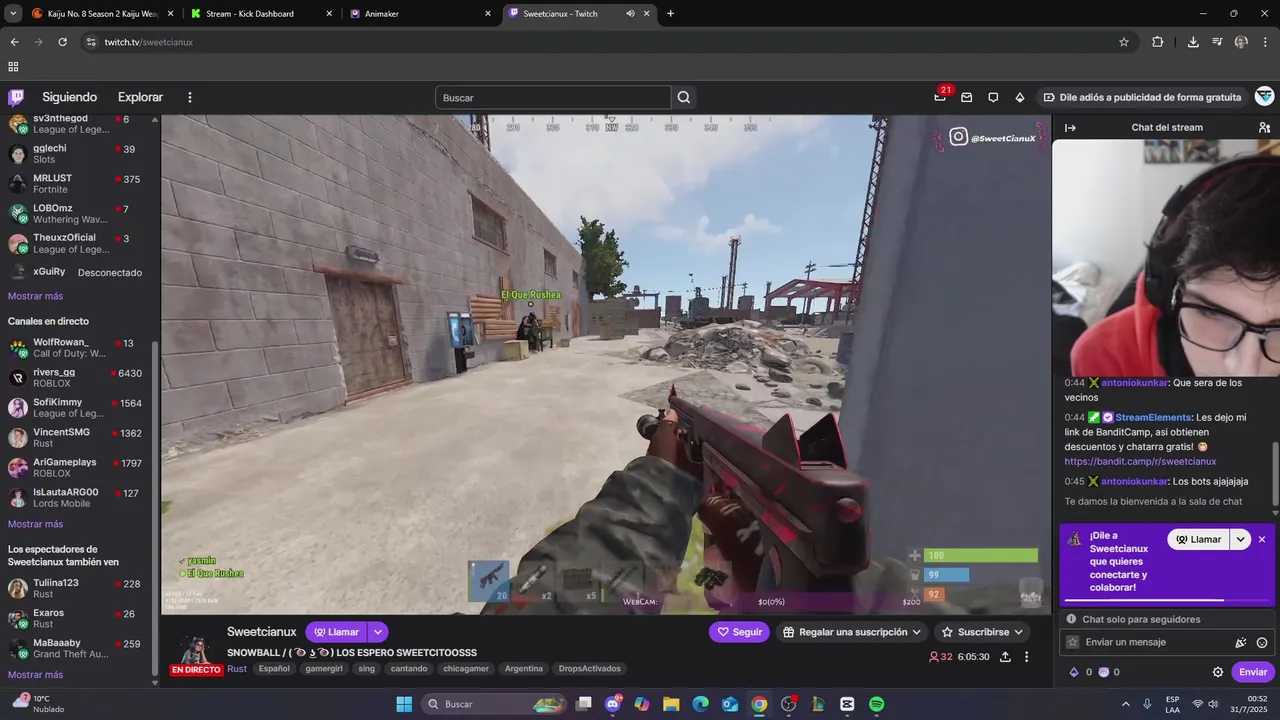
Task: Expand followed channels with Mostrar más
Action: pos(35,296)
